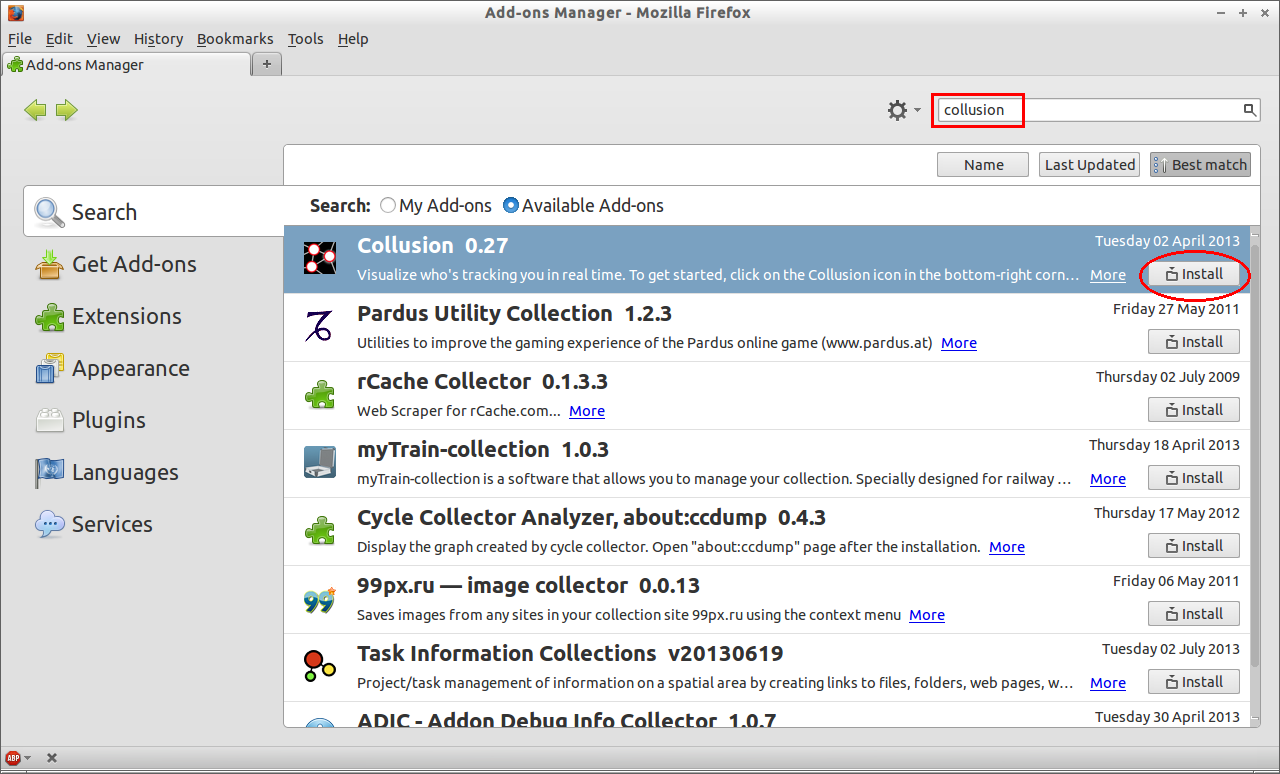Open the Edit menu
The height and width of the screenshot is (774, 1280).
click(59, 39)
